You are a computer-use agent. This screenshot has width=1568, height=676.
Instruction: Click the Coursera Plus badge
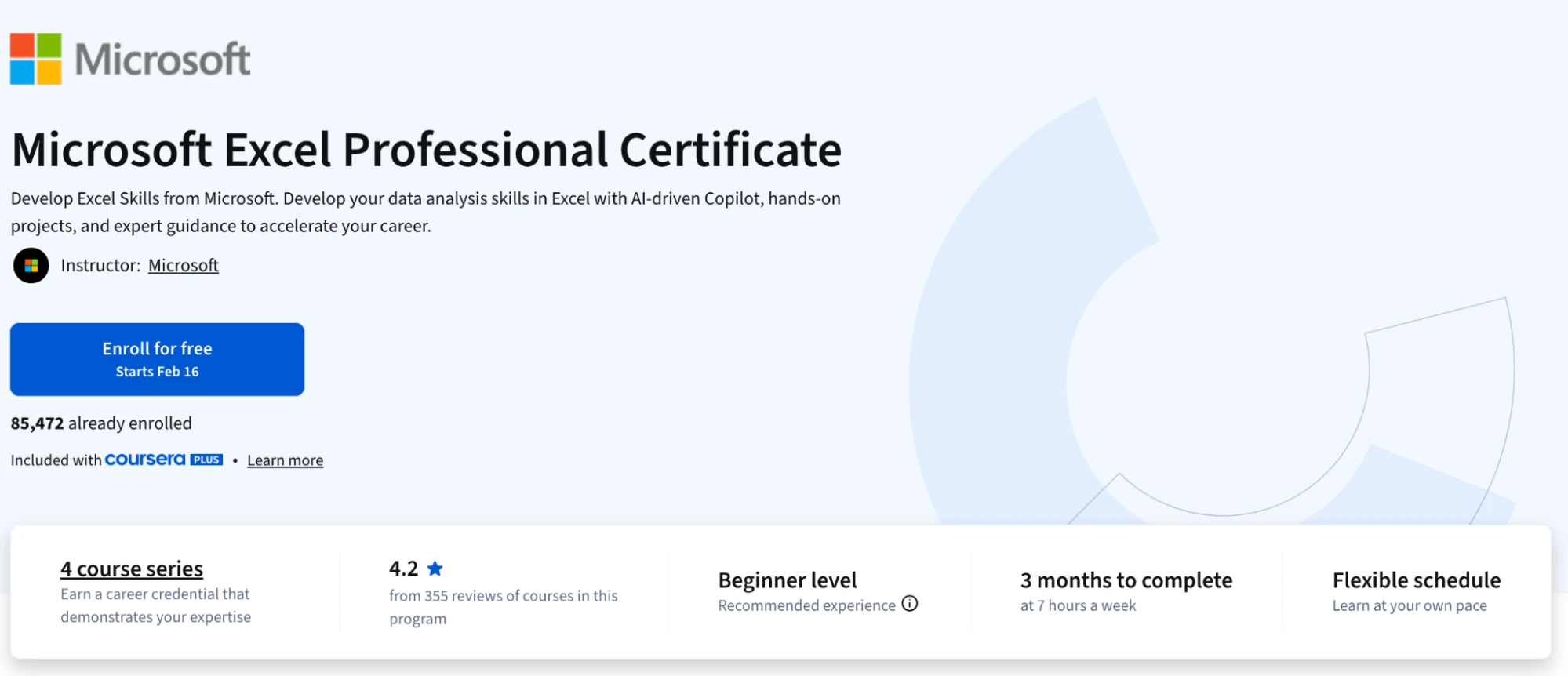(x=162, y=460)
